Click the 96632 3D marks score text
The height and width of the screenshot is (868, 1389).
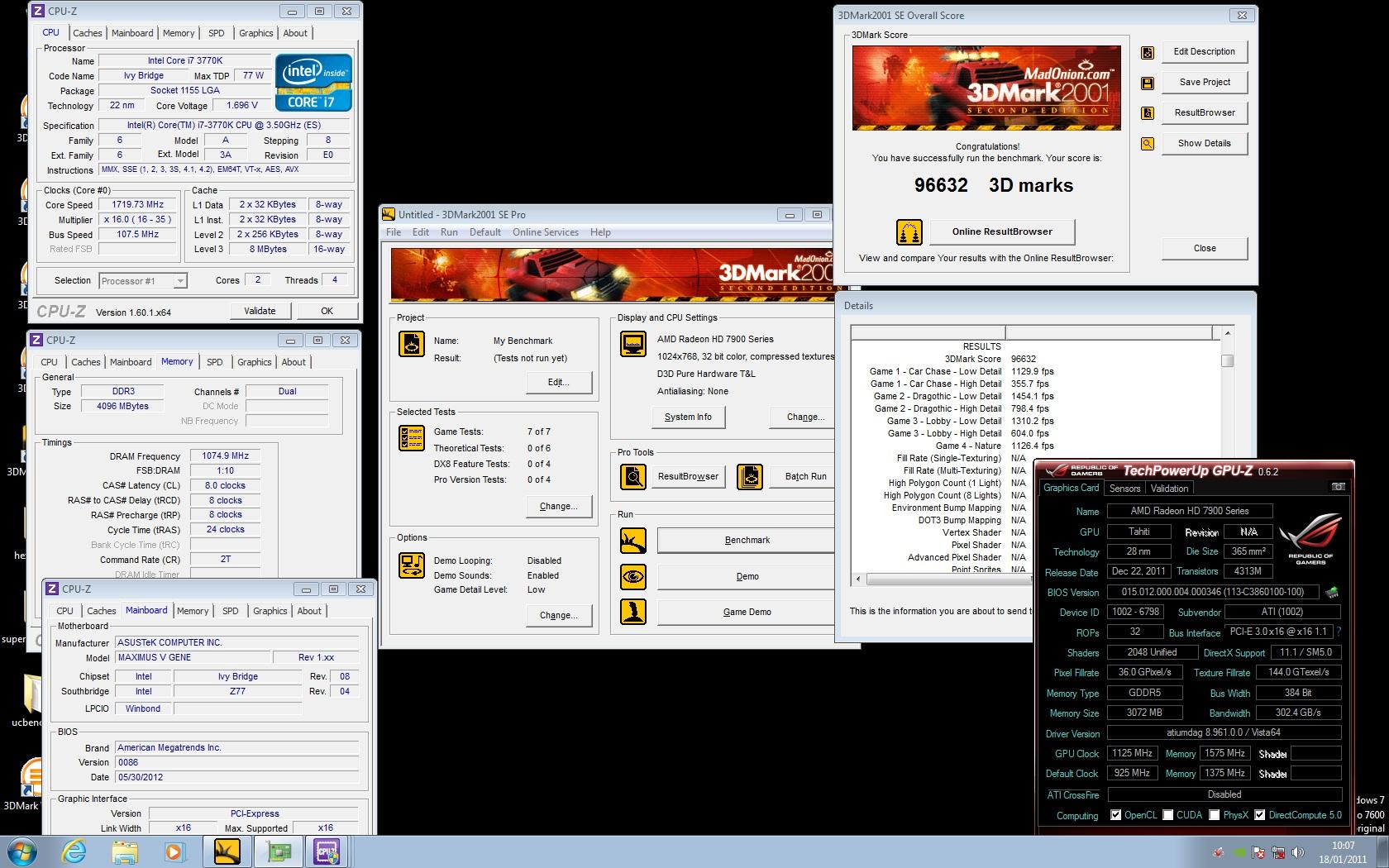click(x=994, y=185)
